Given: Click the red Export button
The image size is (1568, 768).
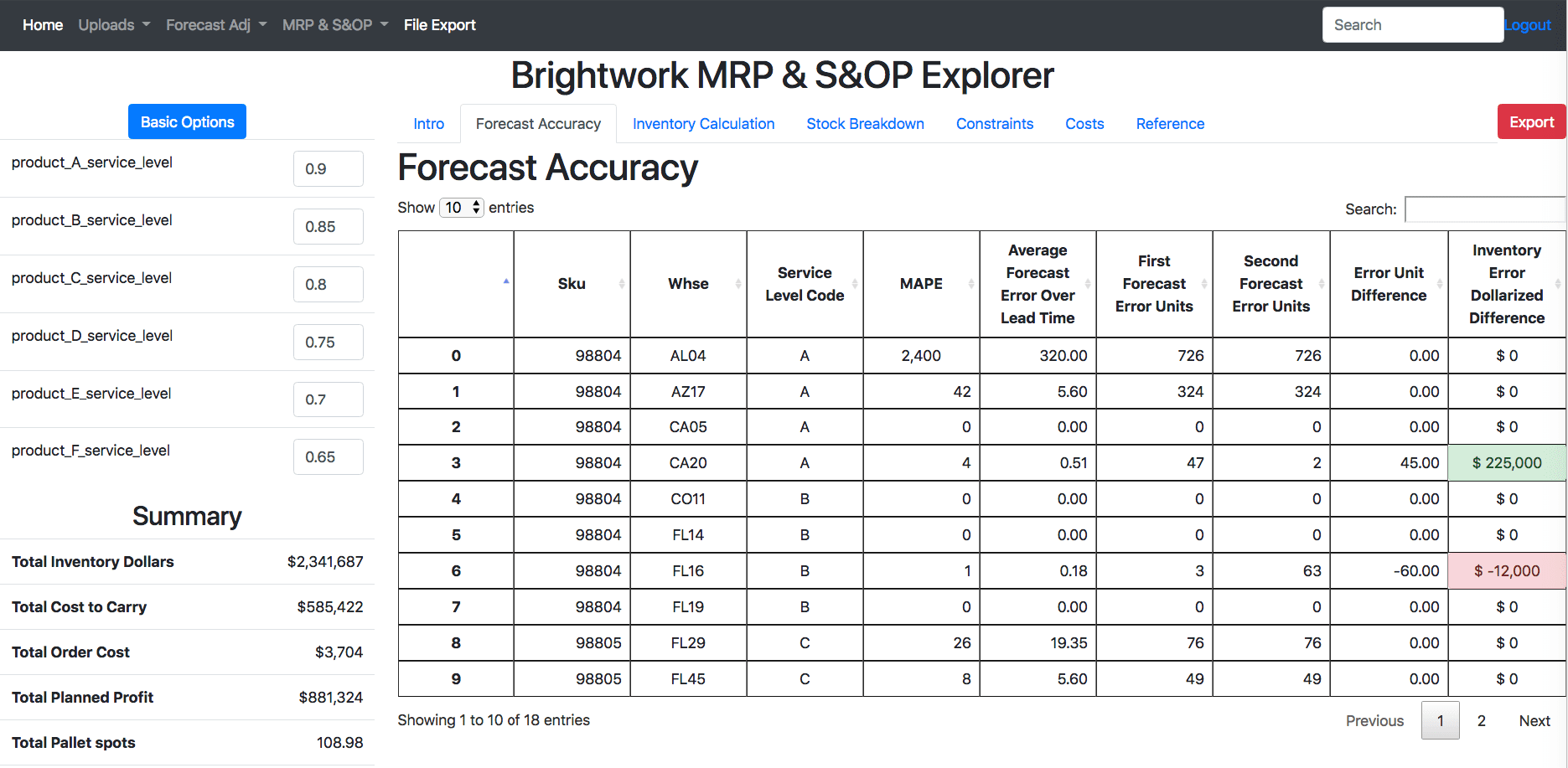Looking at the screenshot, I should (x=1531, y=121).
